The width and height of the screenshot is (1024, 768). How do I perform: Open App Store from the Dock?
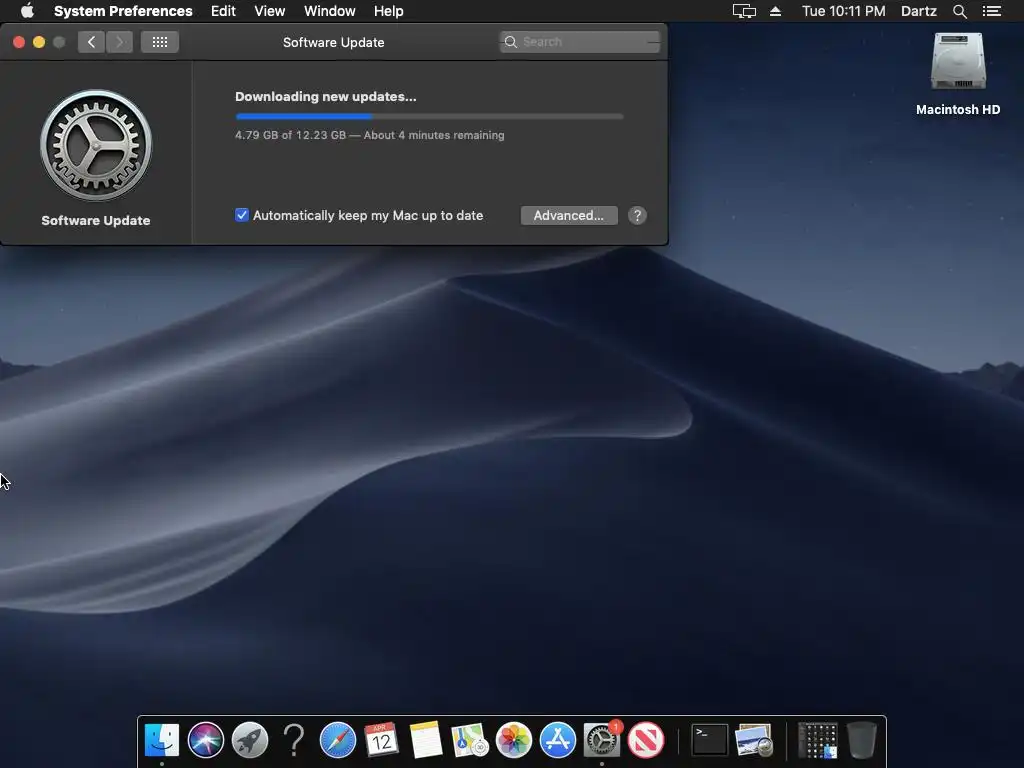pos(558,740)
